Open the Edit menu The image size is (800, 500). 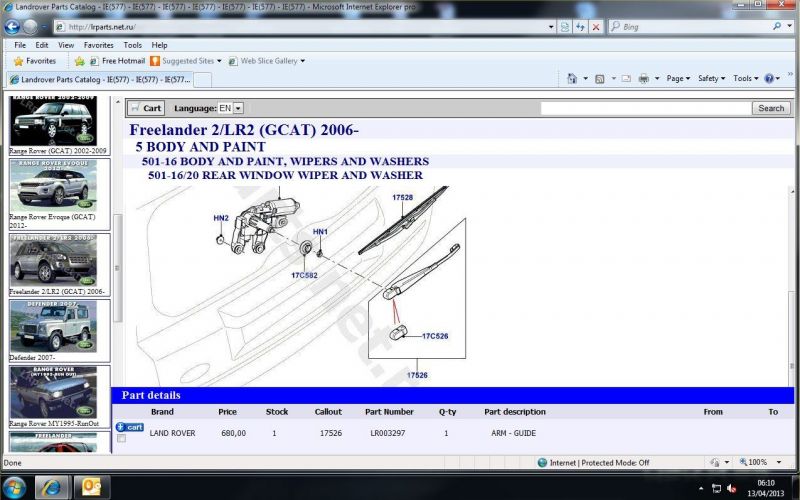[x=42, y=45]
